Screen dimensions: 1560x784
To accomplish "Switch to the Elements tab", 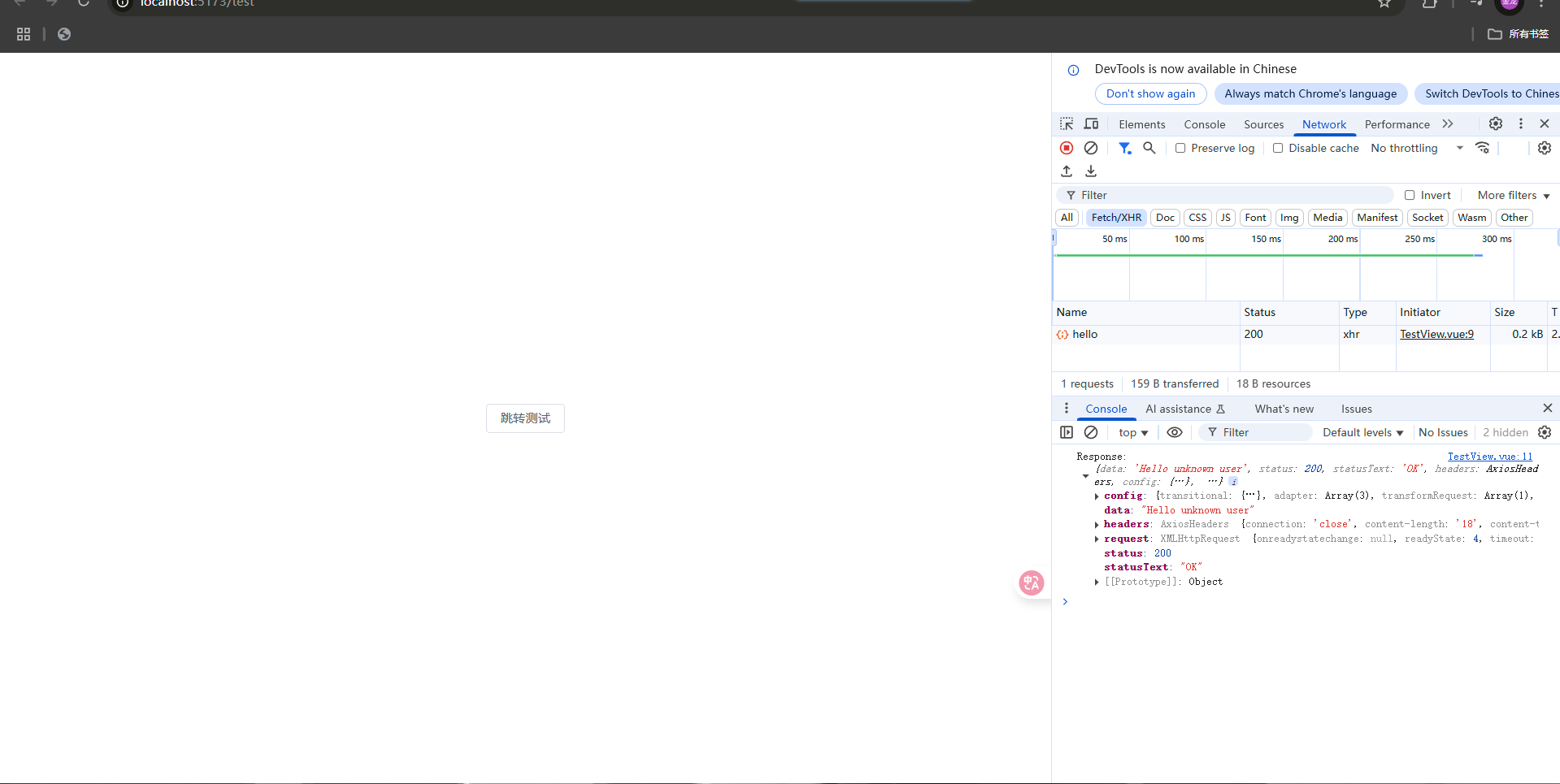I will pyautogui.click(x=1141, y=124).
